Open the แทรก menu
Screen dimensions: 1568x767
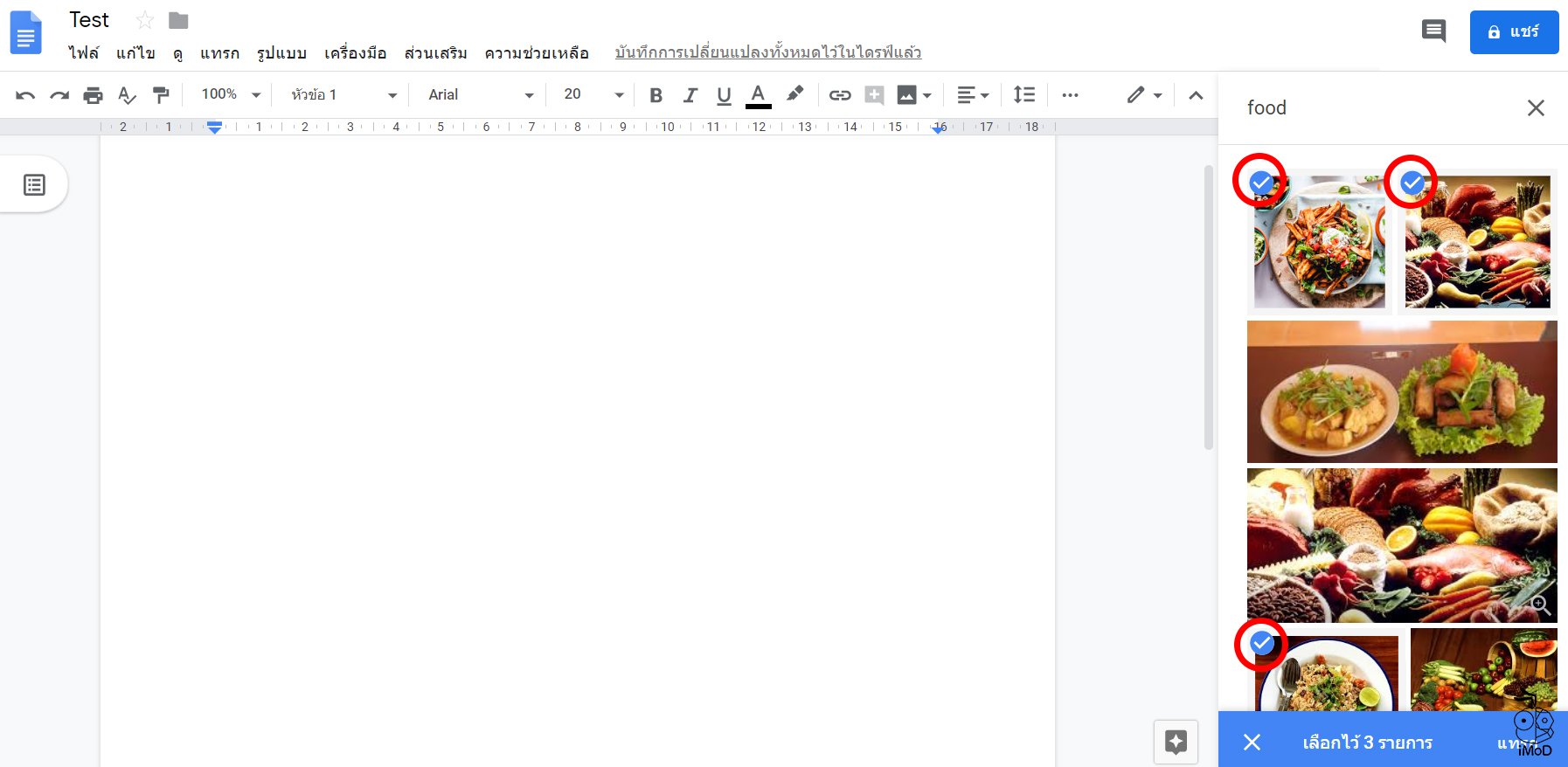tap(219, 53)
